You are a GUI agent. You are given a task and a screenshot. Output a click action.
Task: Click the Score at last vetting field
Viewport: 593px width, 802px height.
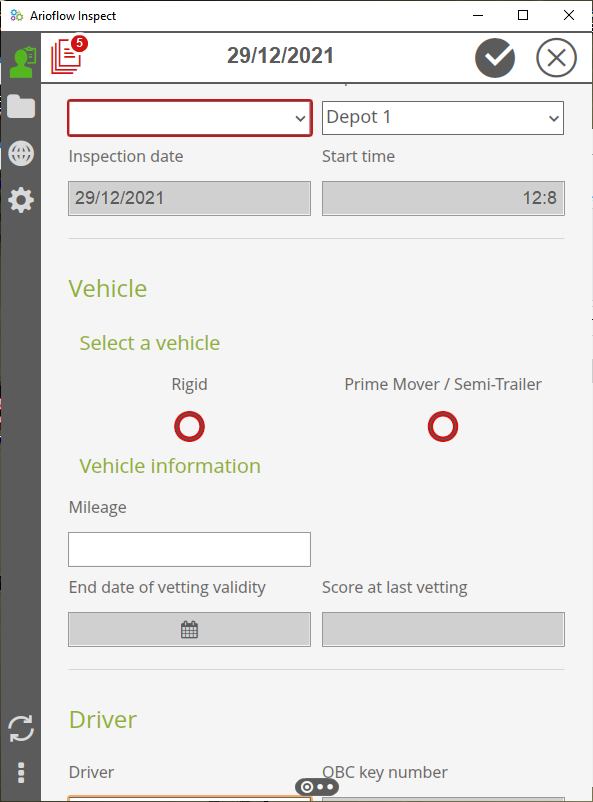[x=443, y=628]
